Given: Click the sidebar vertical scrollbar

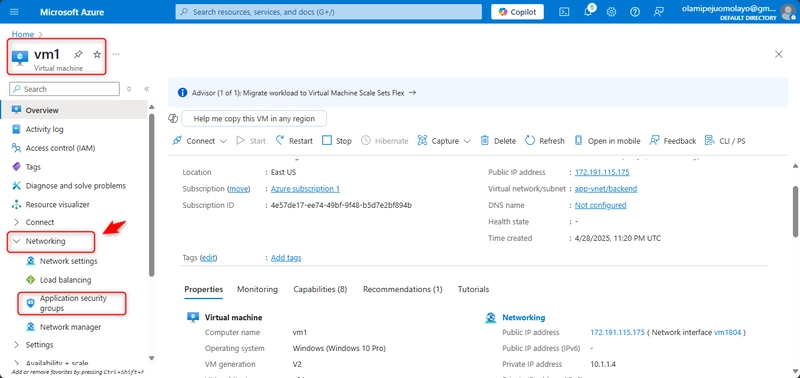Looking at the screenshot, I should [x=152, y=194].
